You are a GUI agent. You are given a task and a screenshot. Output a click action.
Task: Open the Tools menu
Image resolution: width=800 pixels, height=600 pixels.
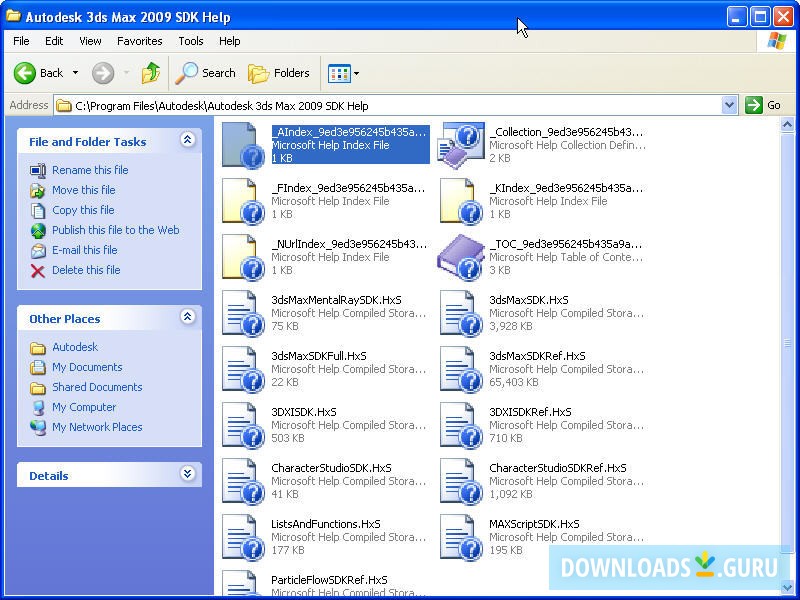pyautogui.click(x=190, y=41)
